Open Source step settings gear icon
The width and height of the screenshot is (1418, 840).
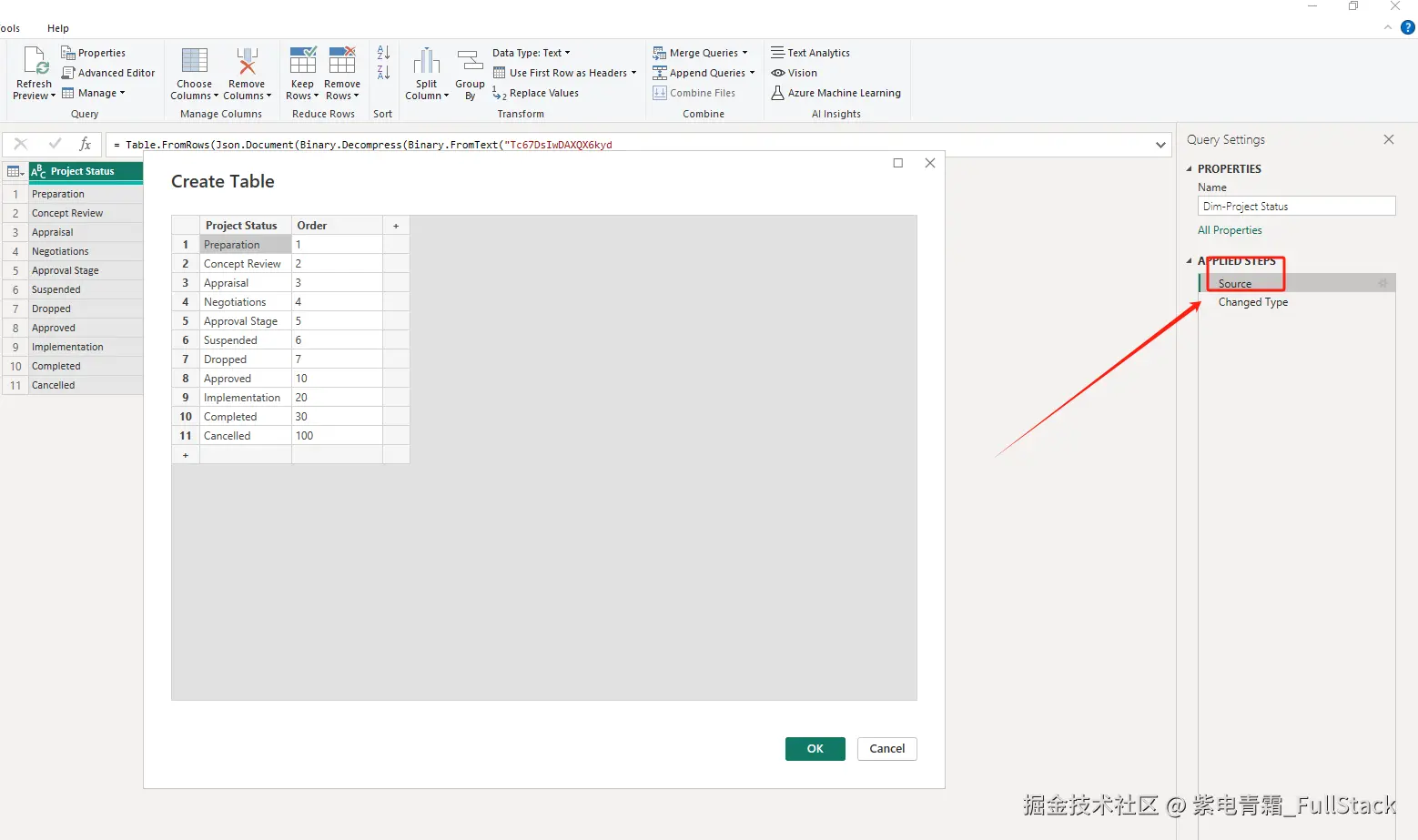[x=1383, y=284]
